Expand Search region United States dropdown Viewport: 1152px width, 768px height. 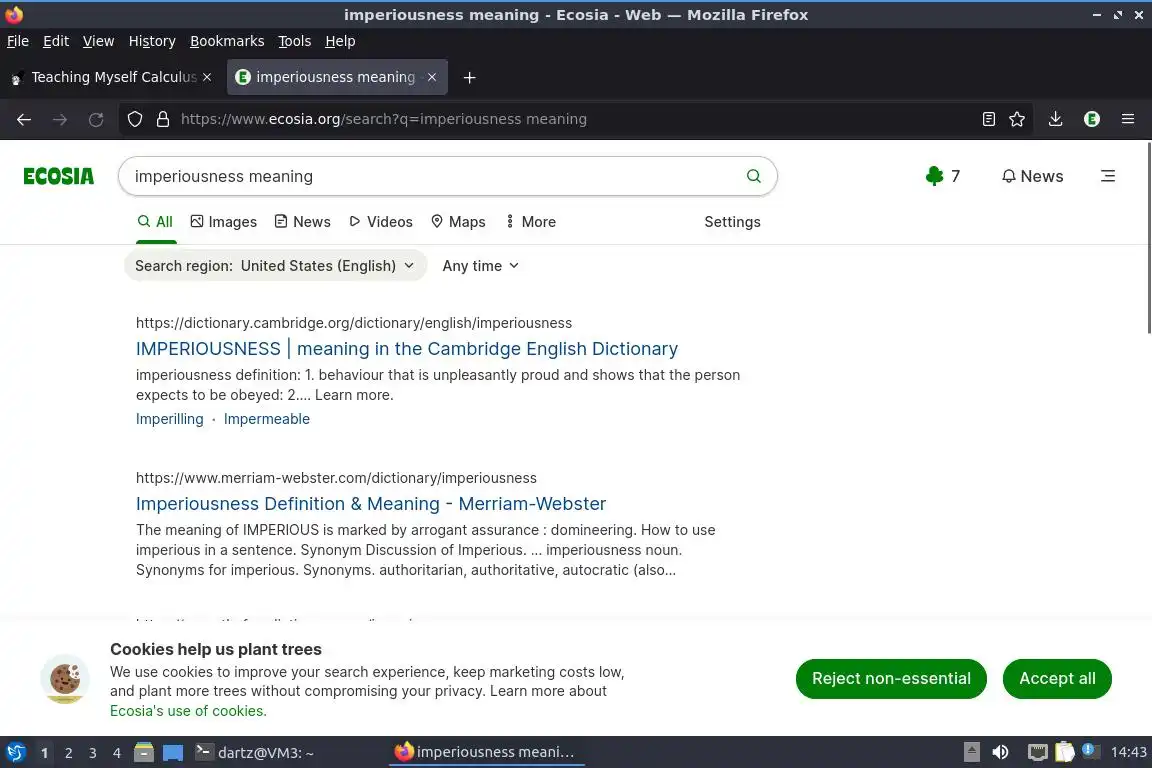click(275, 266)
